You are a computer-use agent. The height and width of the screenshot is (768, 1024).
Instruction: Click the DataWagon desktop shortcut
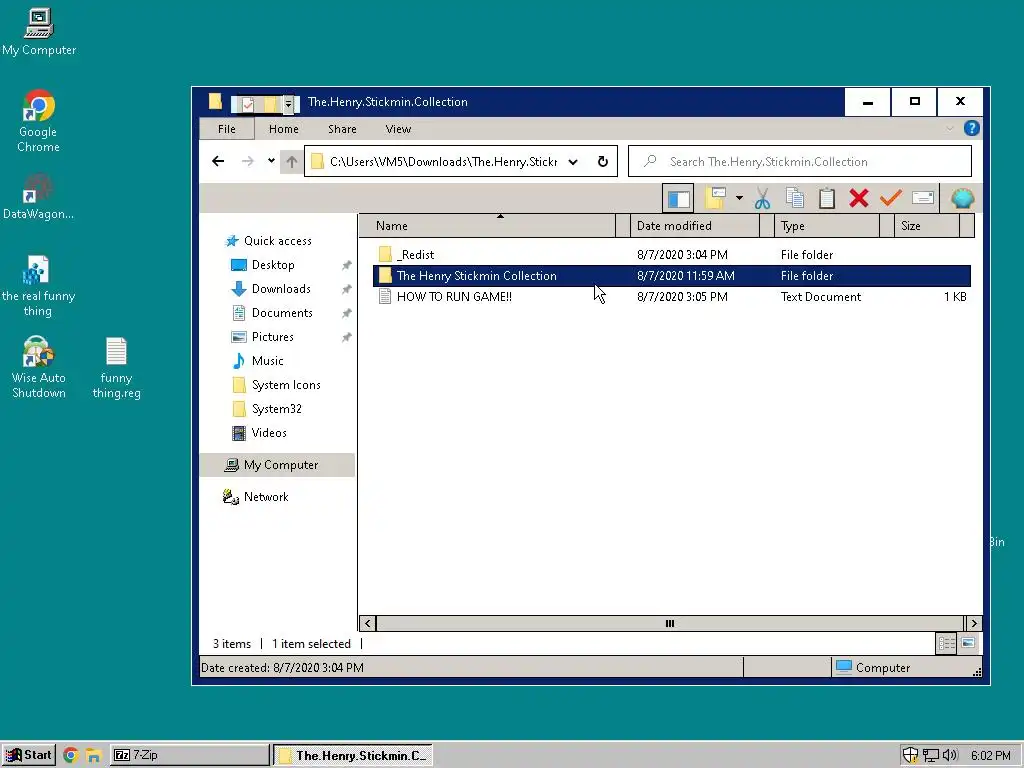point(39,196)
